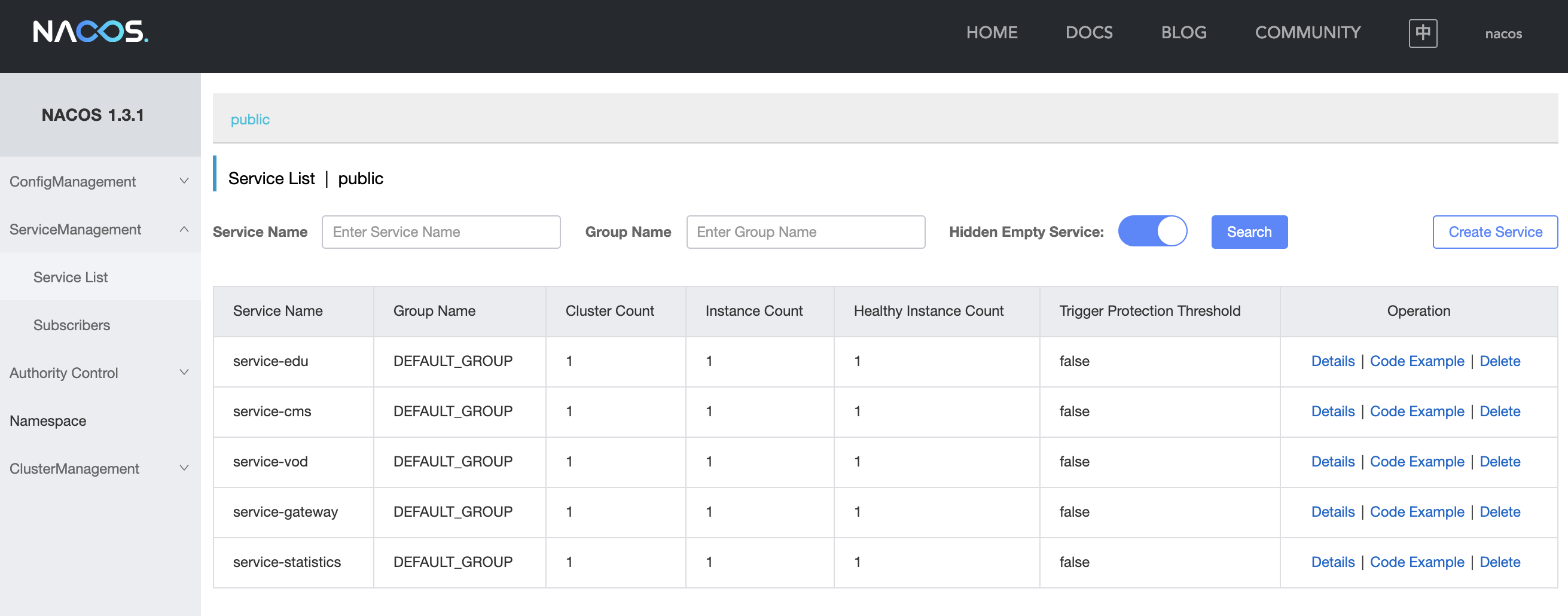
Task: Open Details for service-edu
Action: [1332, 361]
